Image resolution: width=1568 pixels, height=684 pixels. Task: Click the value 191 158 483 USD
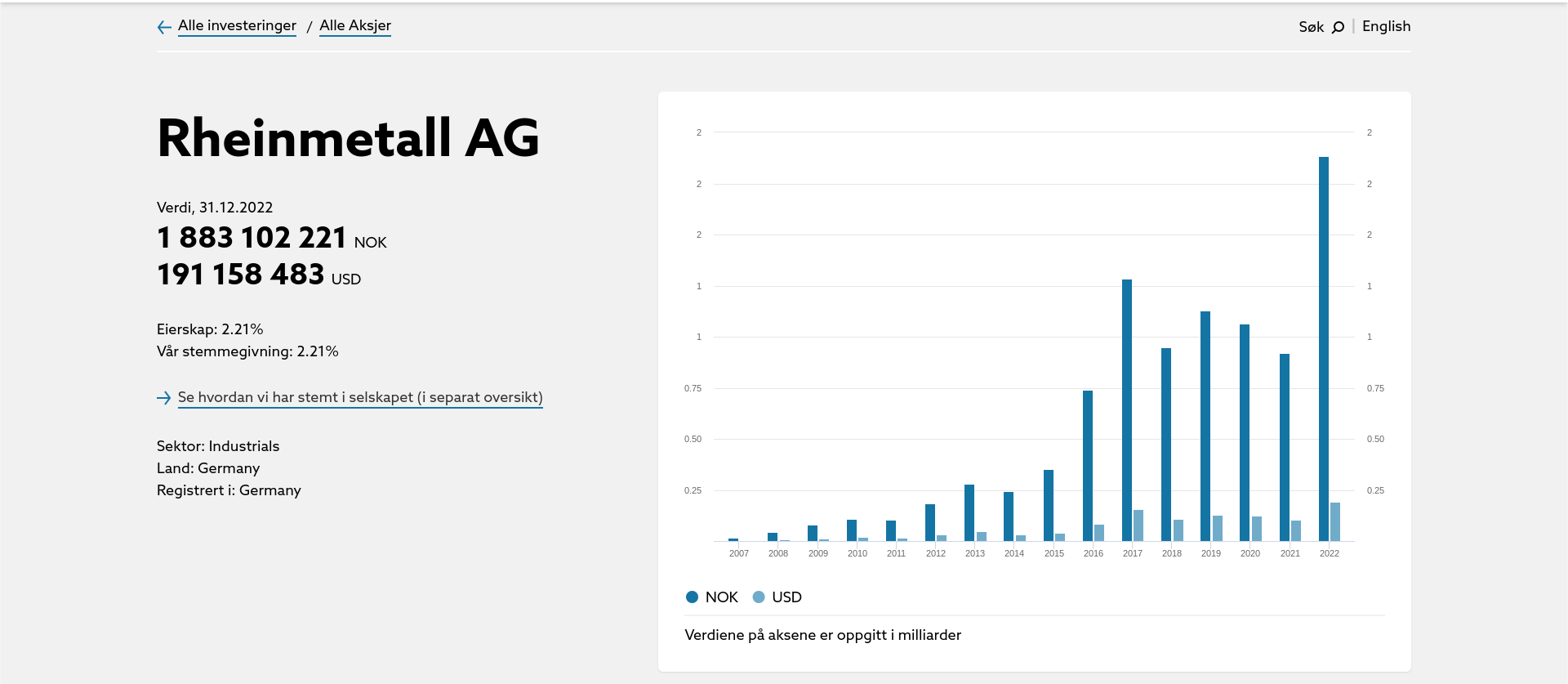coord(259,275)
